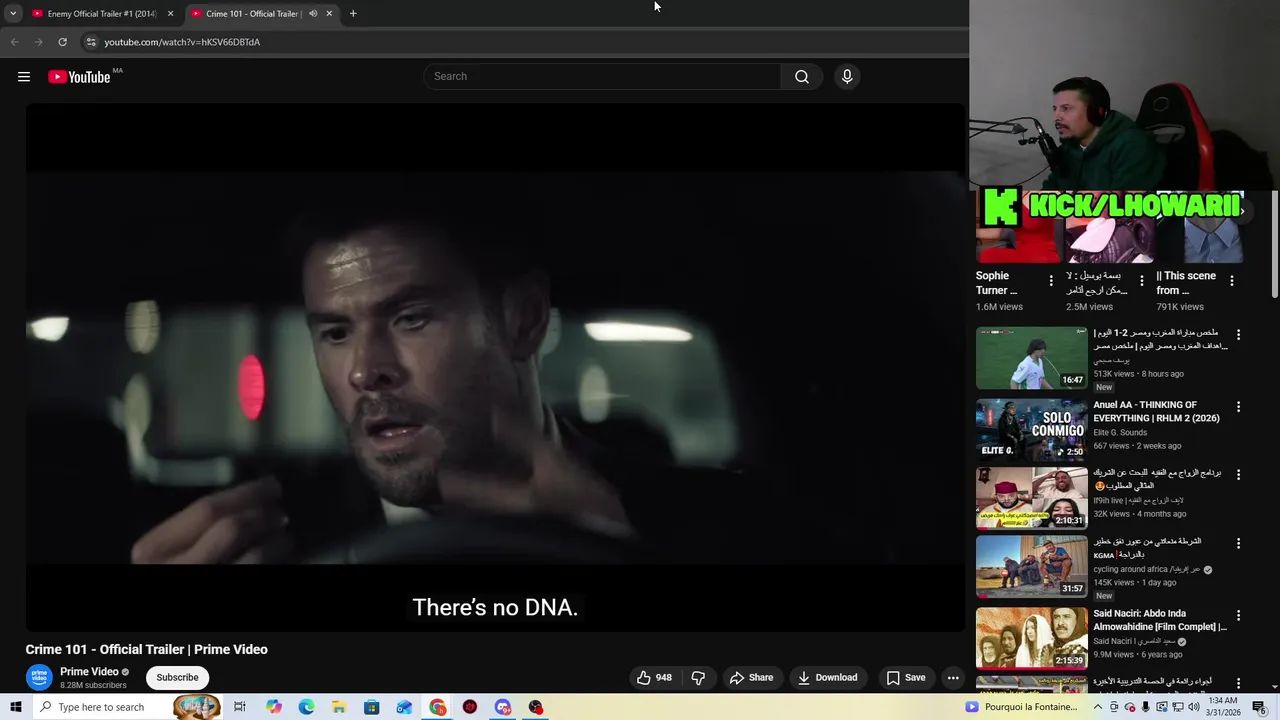Open options for the 2:10:31 video
Screen dimensions: 1280x720
[x=1239, y=475]
